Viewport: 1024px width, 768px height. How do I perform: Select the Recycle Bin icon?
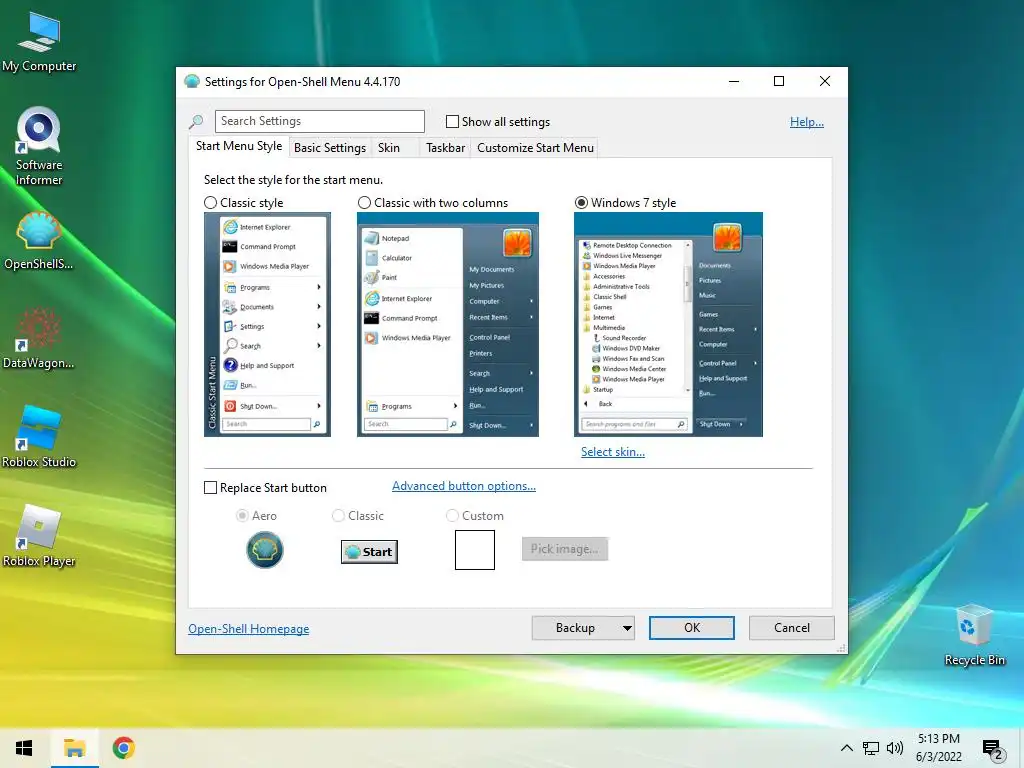974,635
